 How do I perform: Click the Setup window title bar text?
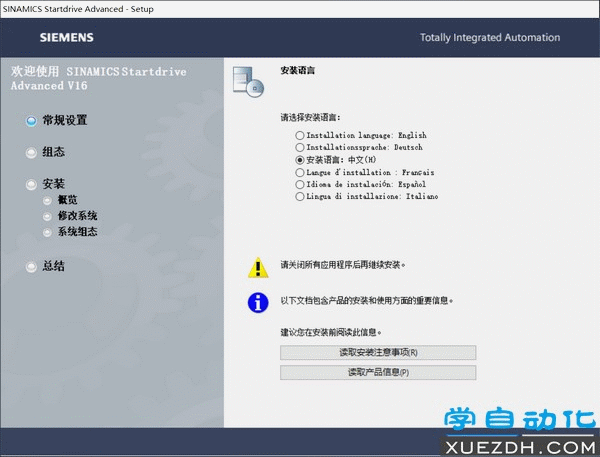click(x=78, y=9)
